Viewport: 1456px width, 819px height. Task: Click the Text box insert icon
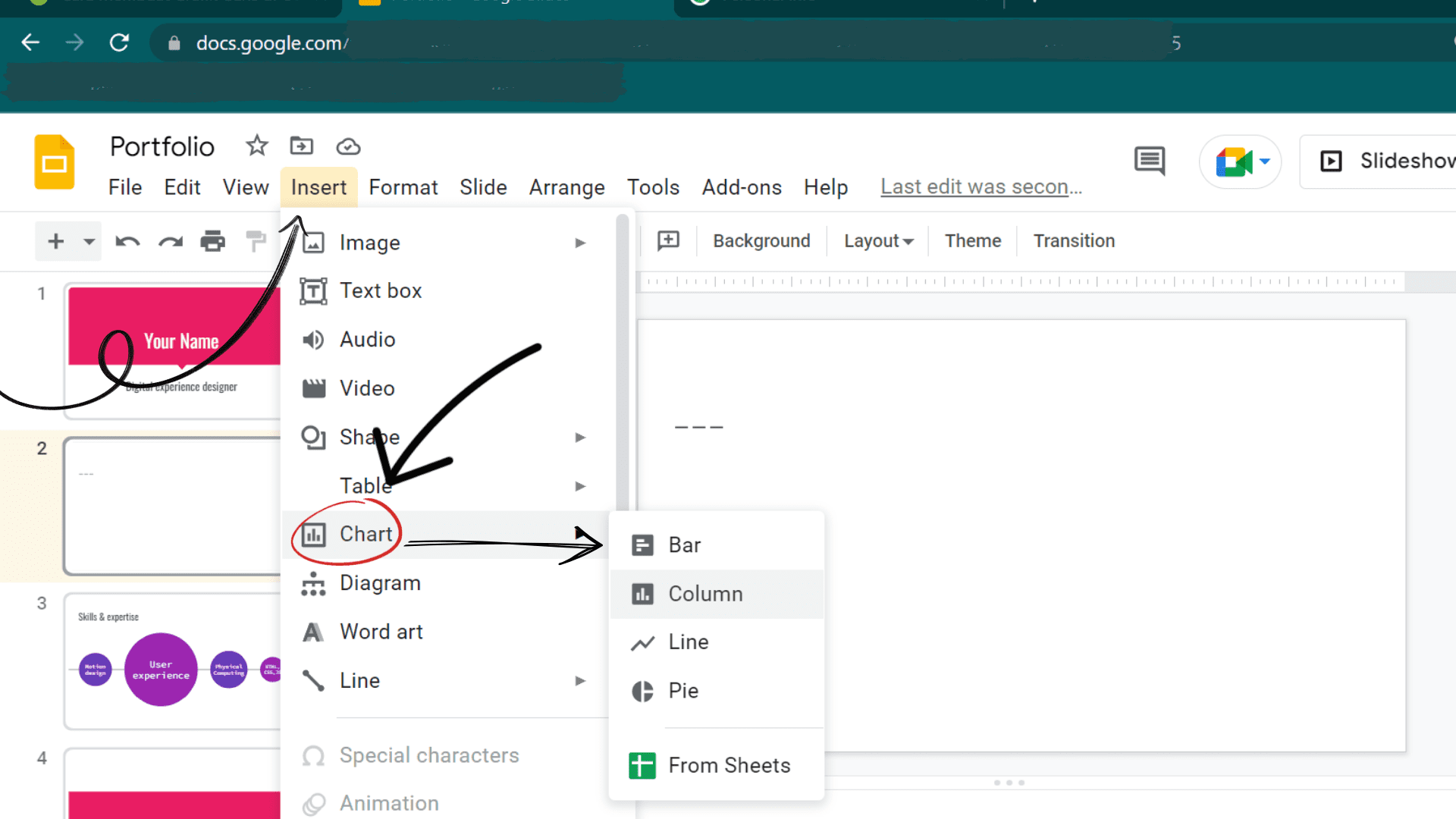[x=314, y=290]
